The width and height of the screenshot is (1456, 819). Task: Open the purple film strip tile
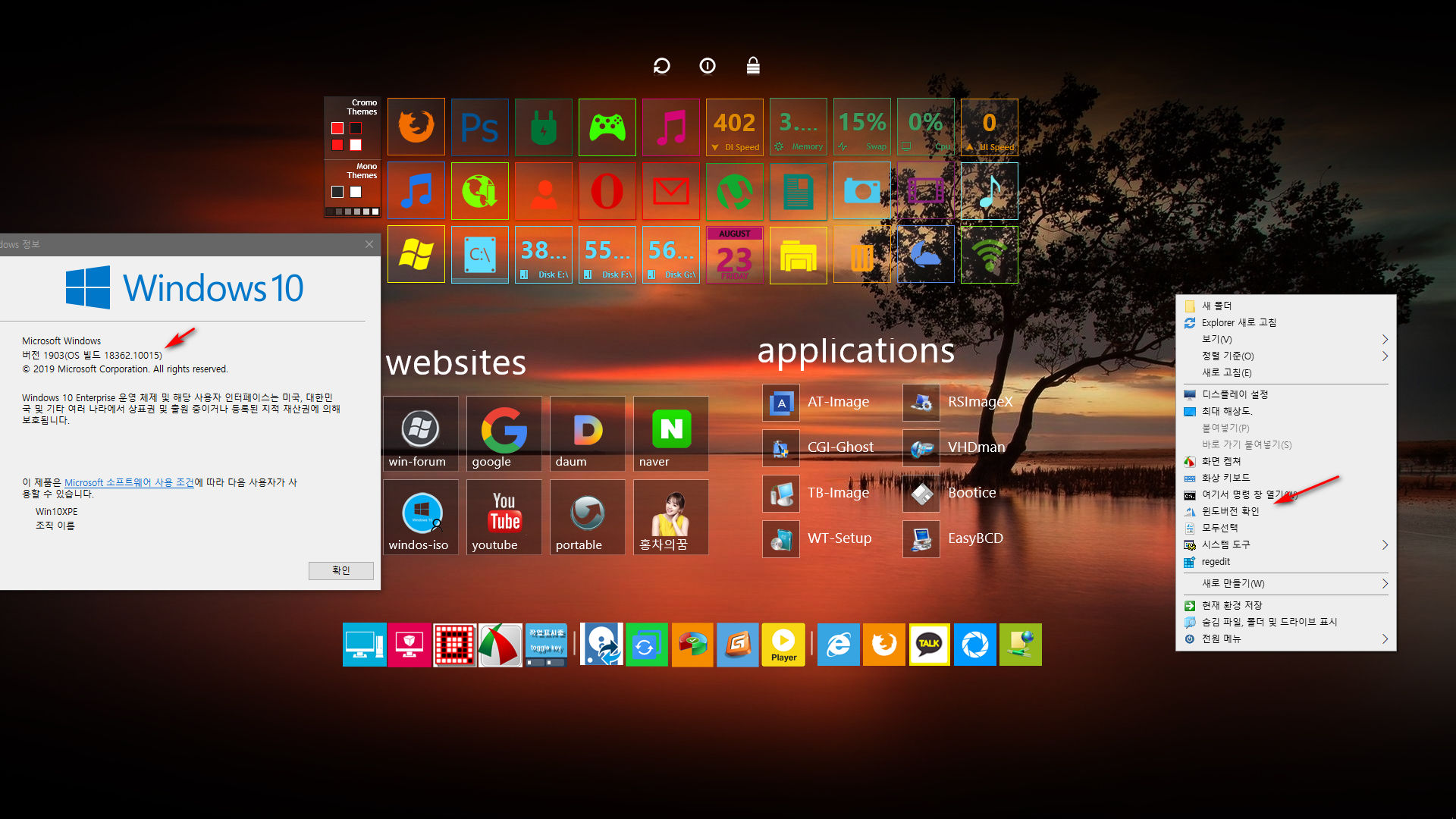(925, 190)
